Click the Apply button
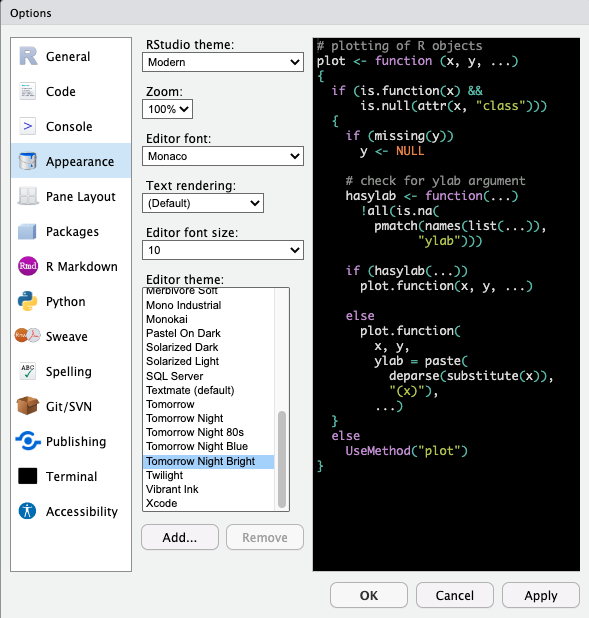 tap(541, 595)
